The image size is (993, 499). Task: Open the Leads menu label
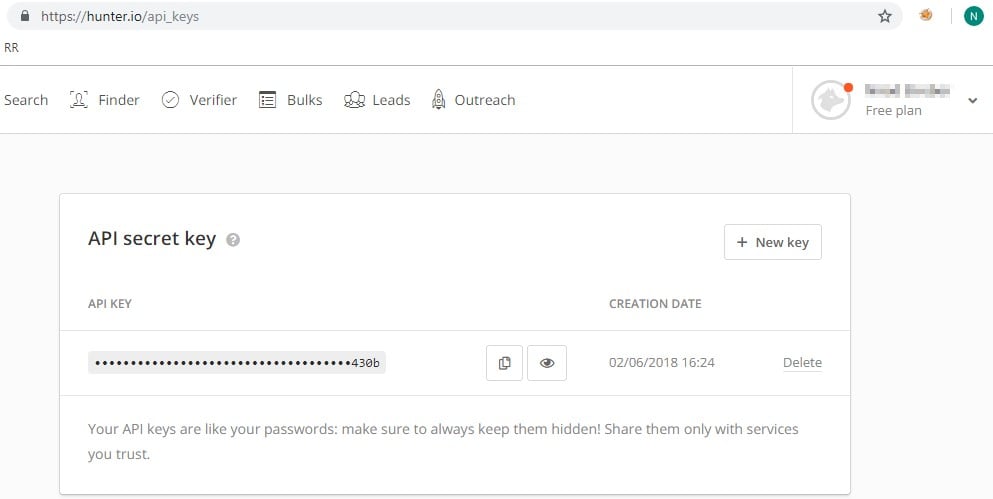coord(391,100)
